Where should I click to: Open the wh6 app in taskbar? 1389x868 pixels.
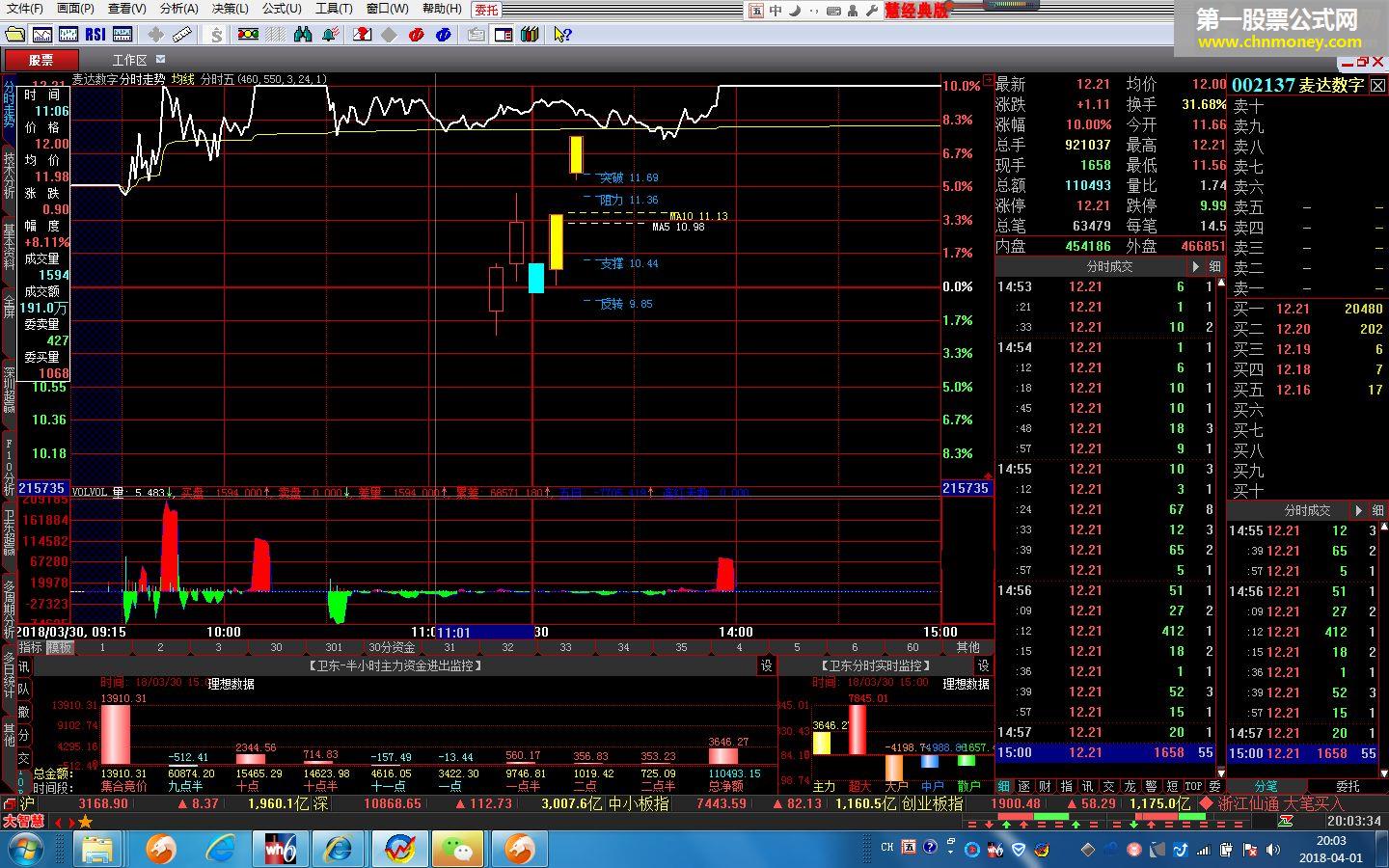(279, 850)
